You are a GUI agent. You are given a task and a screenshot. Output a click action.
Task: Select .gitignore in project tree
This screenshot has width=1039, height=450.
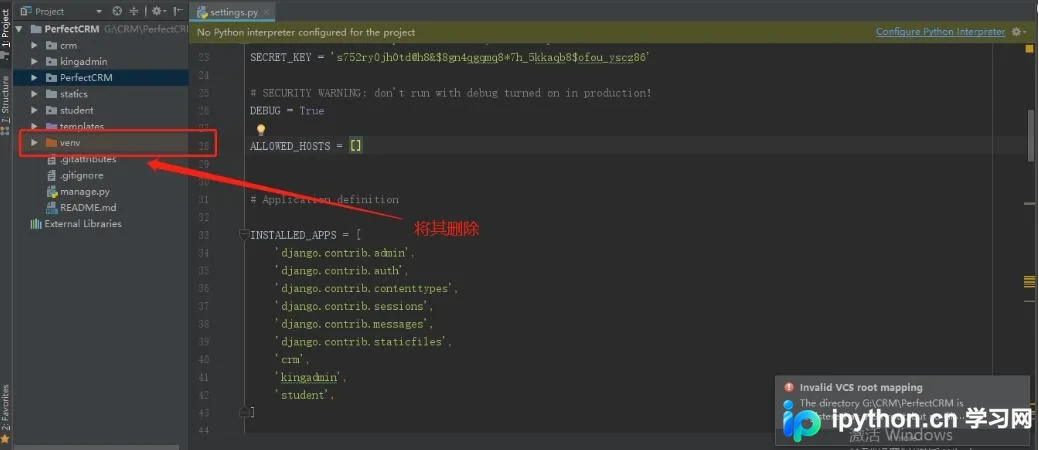pos(82,175)
